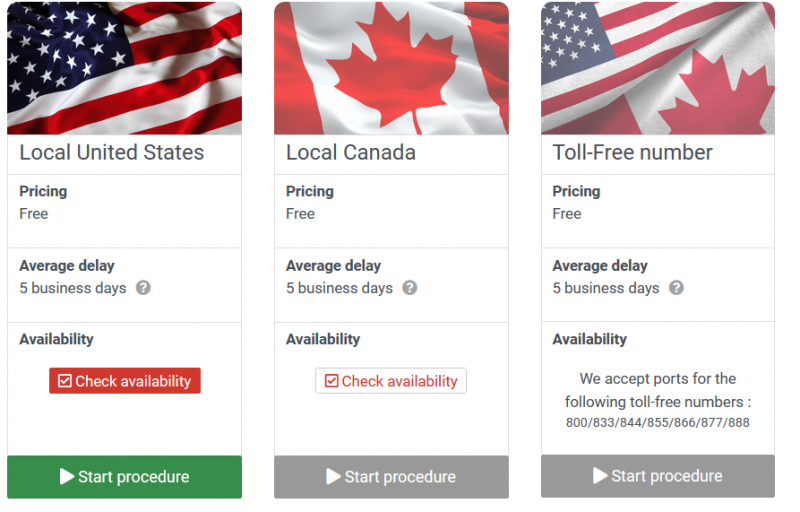Open the Local Canada card title
The image size is (800, 512).
[x=351, y=152]
